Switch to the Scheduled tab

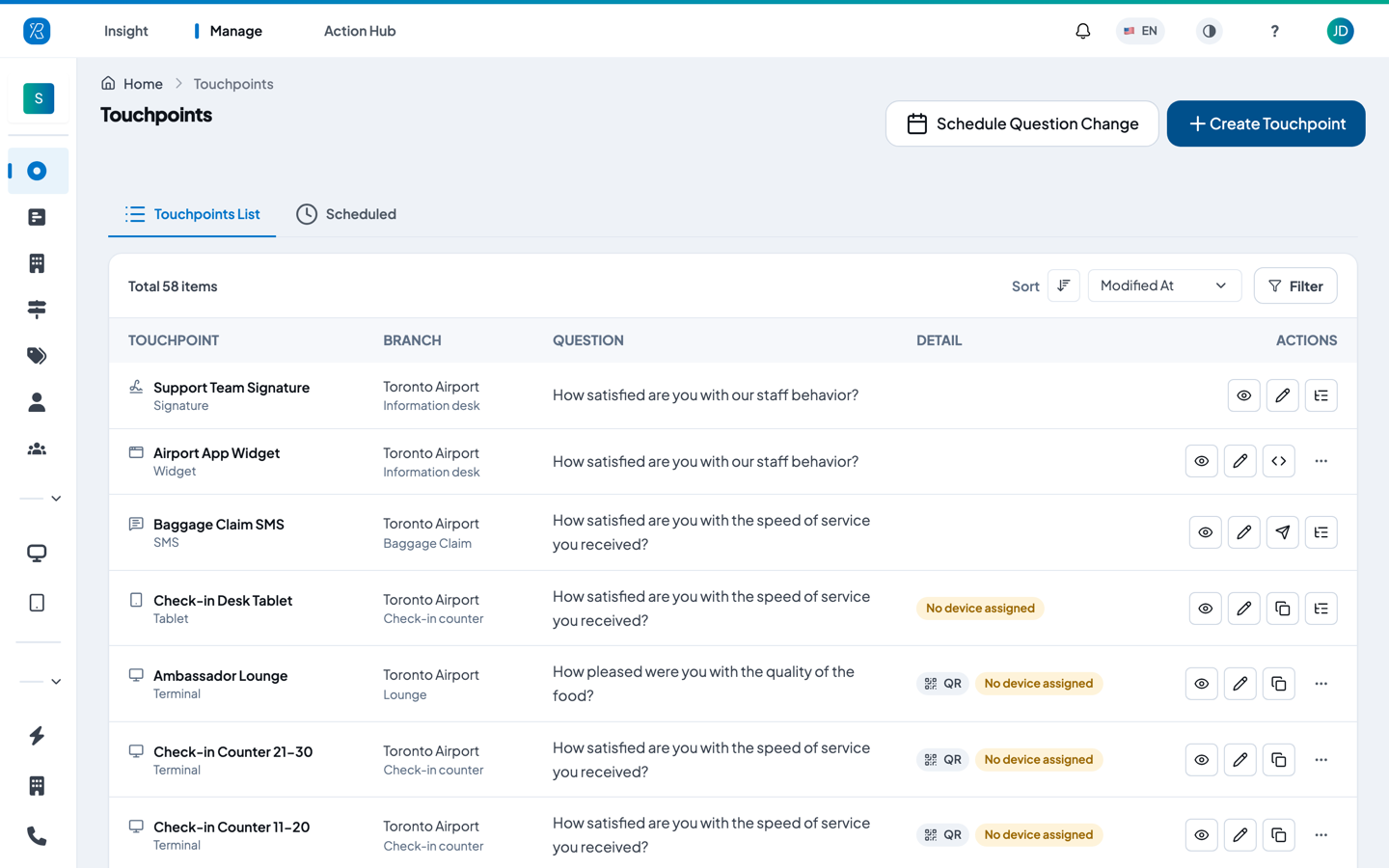346,214
